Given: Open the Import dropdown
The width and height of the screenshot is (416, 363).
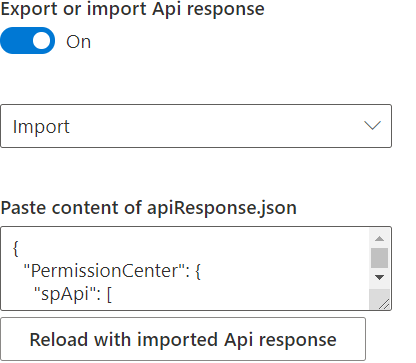Looking at the screenshot, I should pyautogui.click(x=196, y=126).
